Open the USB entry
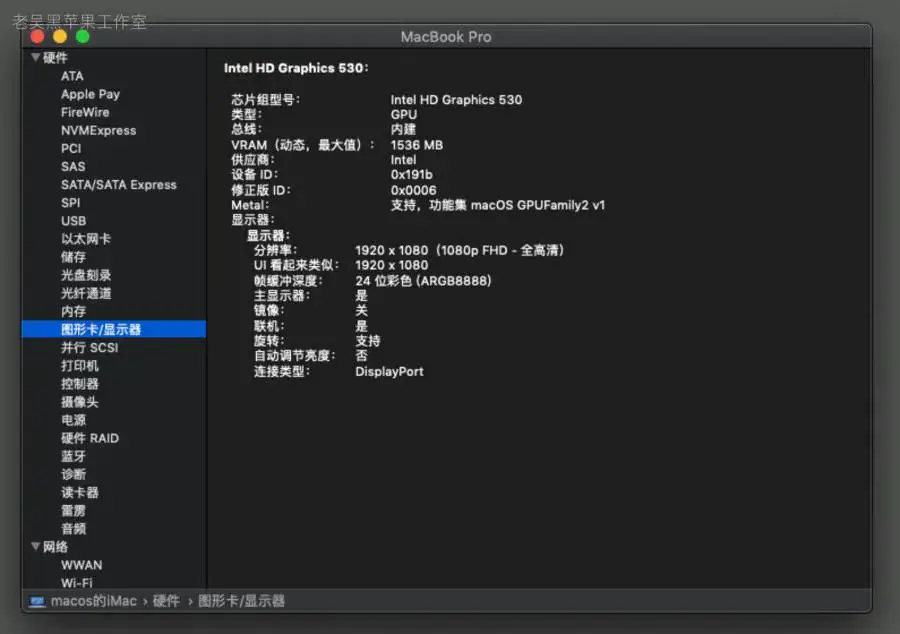The image size is (900, 634). tap(73, 221)
